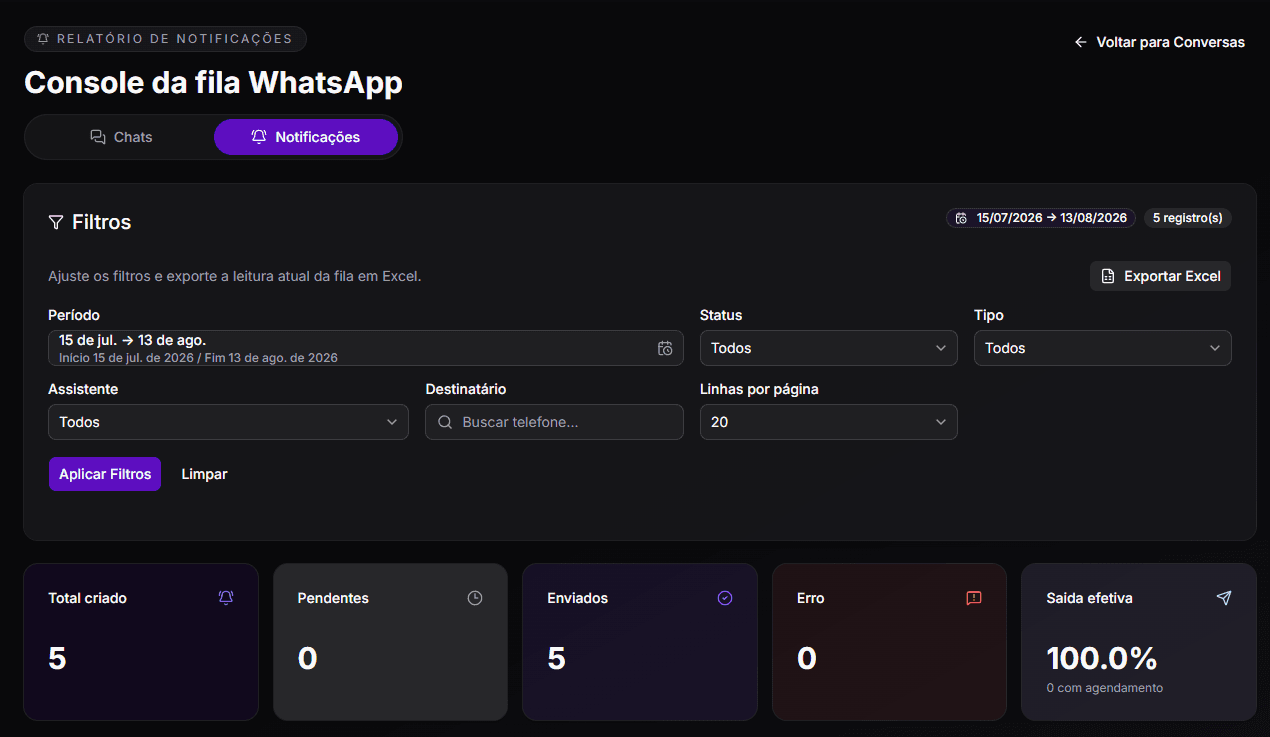This screenshot has width=1270, height=737.
Task: Click the bell icon on Total criado card
Action: coord(226,598)
